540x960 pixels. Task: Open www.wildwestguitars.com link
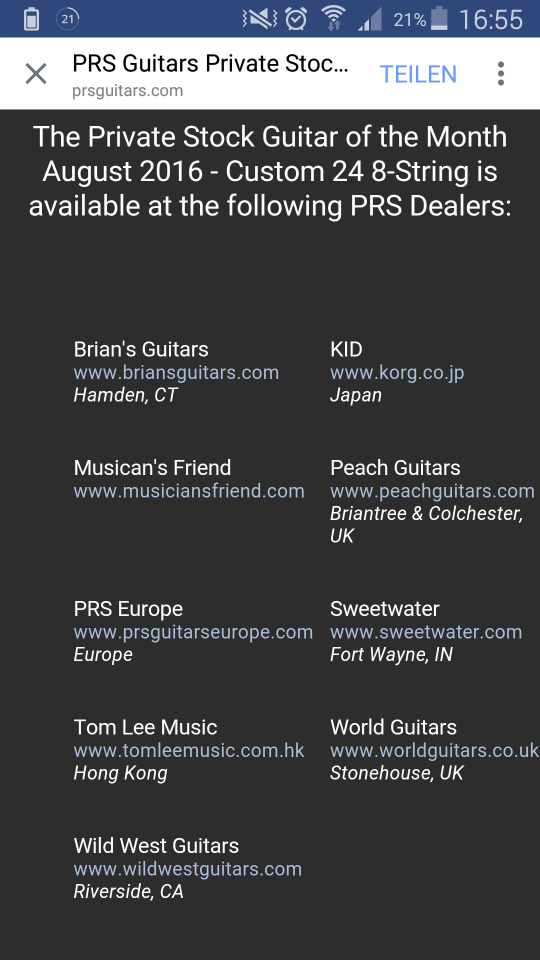187,869
